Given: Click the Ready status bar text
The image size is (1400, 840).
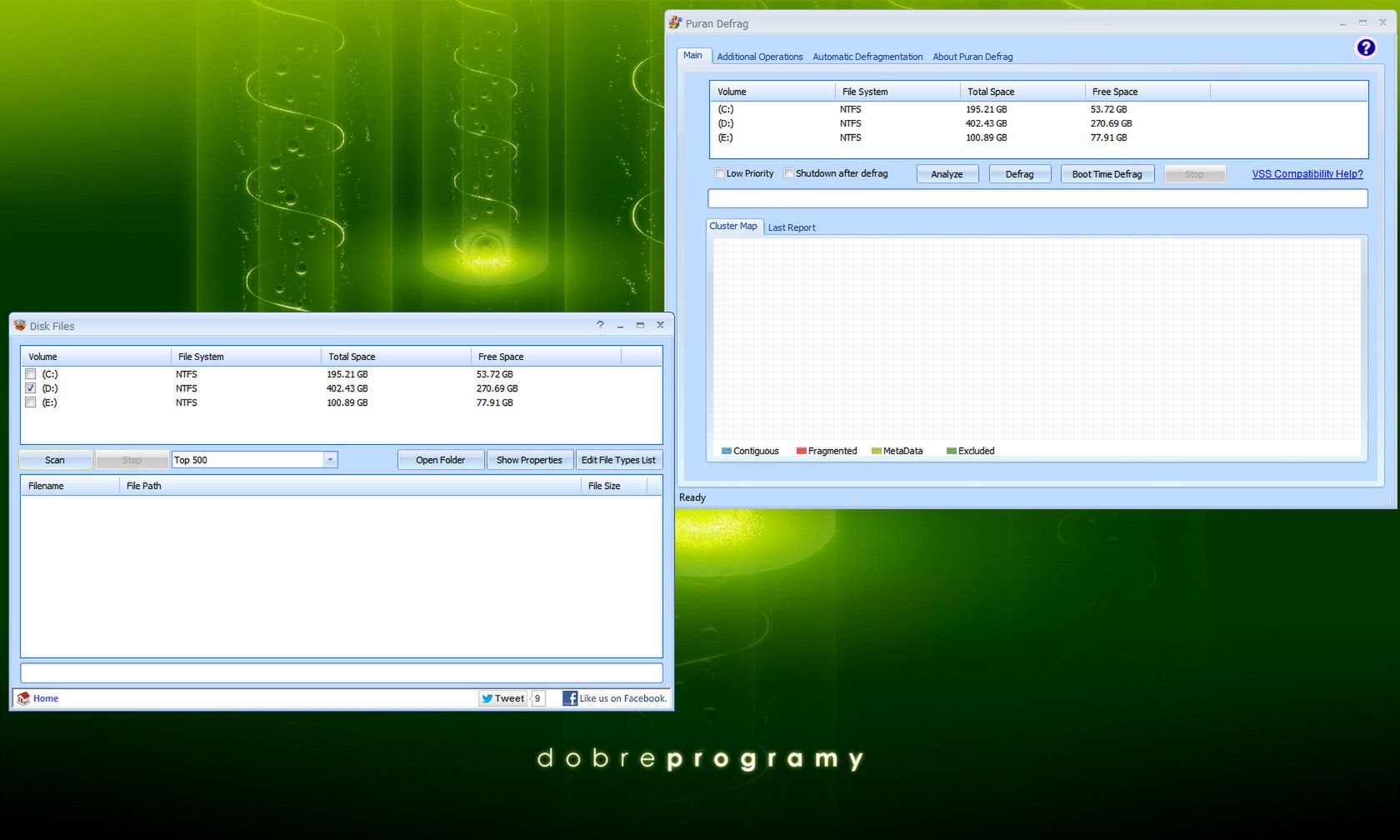Looking at the screenshot, I should click(x=692, y=497).
